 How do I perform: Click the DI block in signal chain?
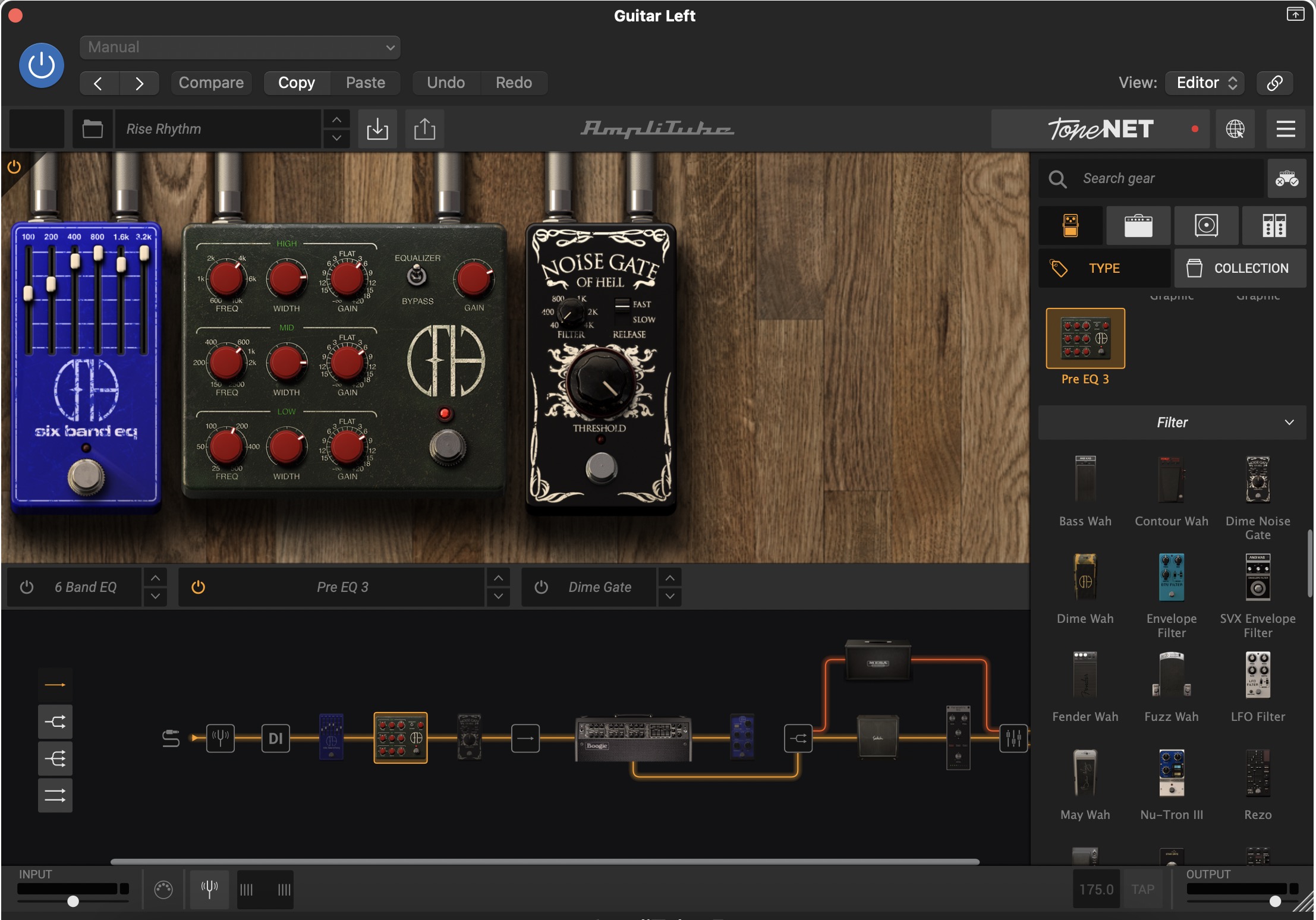276,738
